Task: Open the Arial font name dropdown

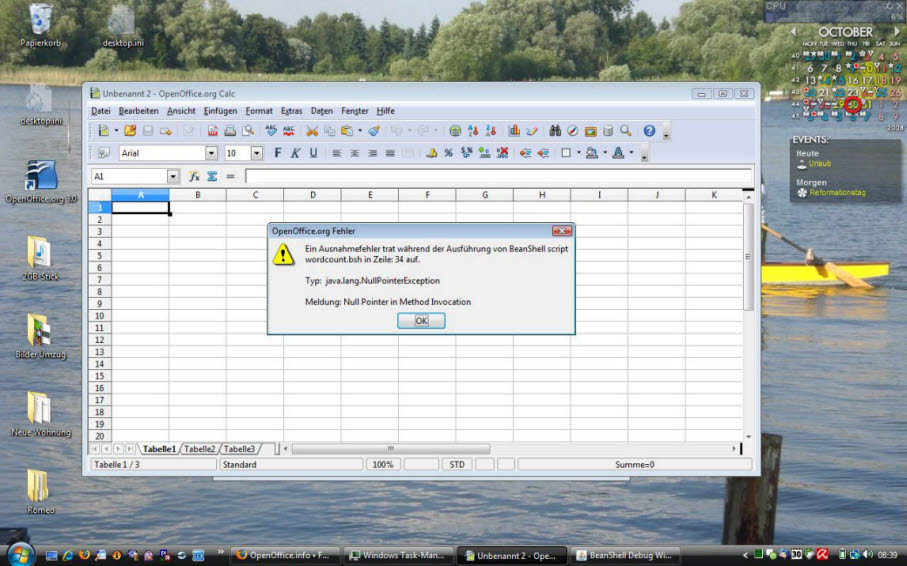Action: (x=211, y=153)
